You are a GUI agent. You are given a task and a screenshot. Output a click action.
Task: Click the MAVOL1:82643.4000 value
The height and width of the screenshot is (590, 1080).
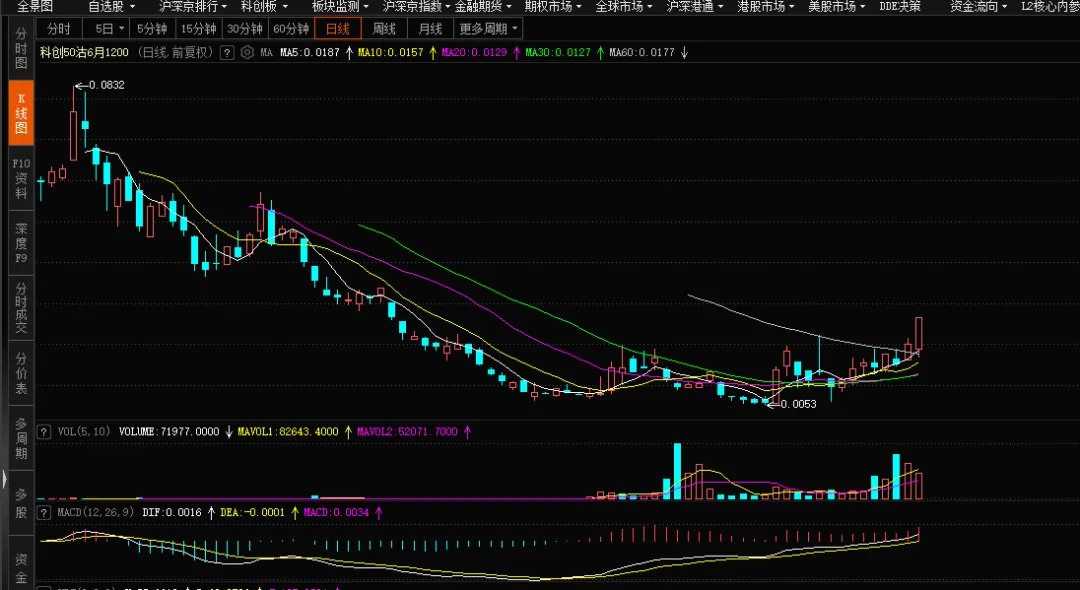point(288,432)
